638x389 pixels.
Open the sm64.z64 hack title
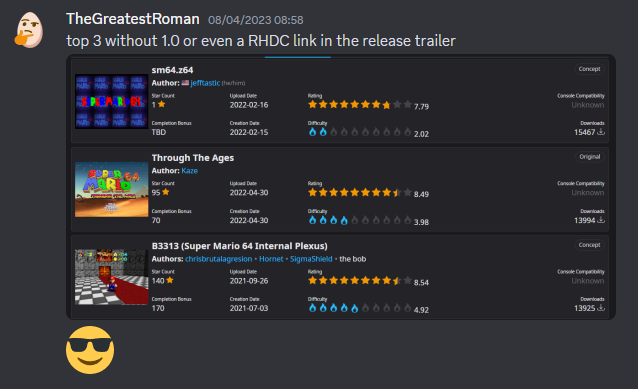[172, 70]
